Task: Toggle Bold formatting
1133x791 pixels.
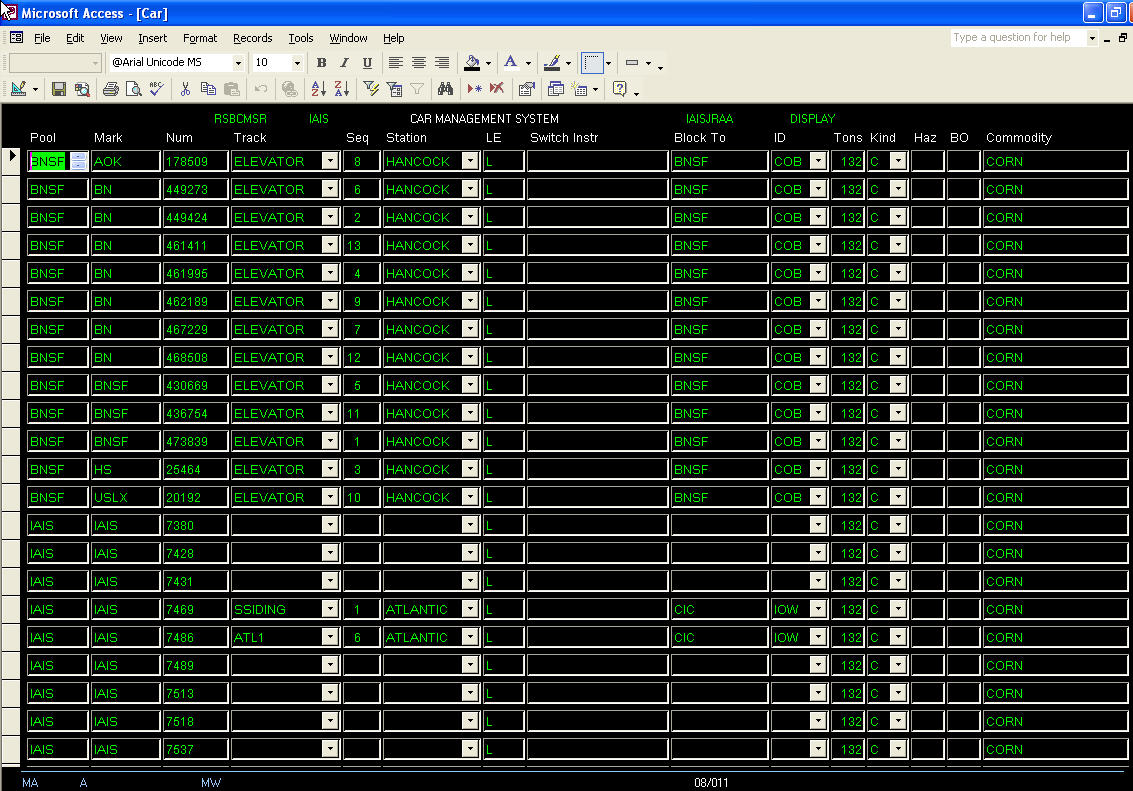Action: coord(322,63)
